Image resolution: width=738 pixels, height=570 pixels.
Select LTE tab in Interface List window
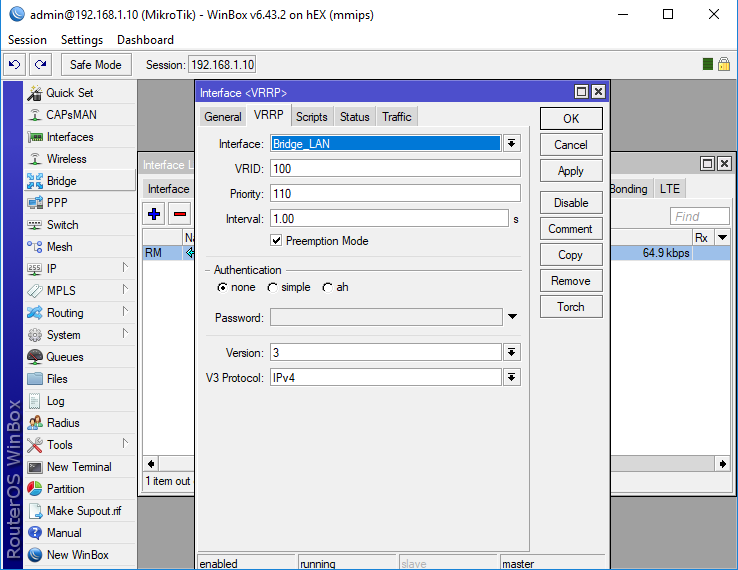click(670, 189)
